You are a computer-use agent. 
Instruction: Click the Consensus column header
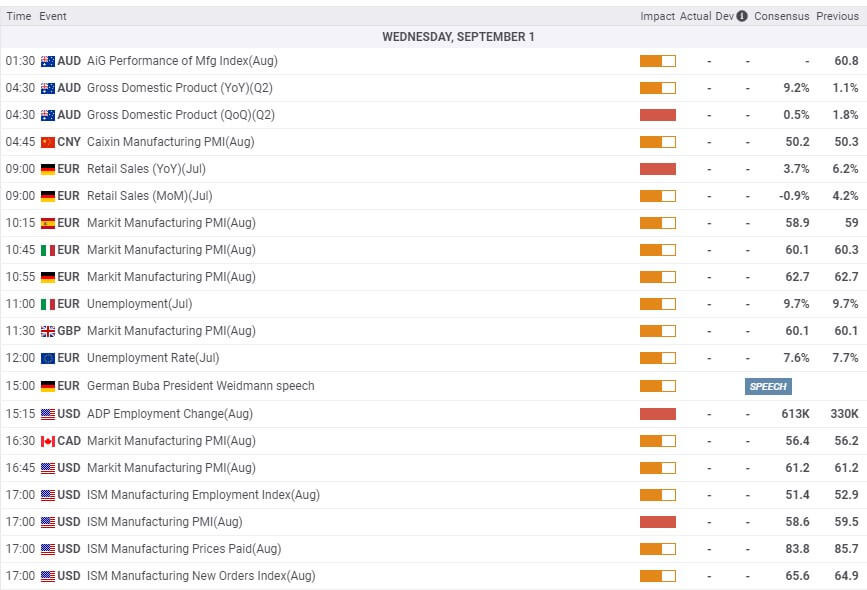[781, 16]
